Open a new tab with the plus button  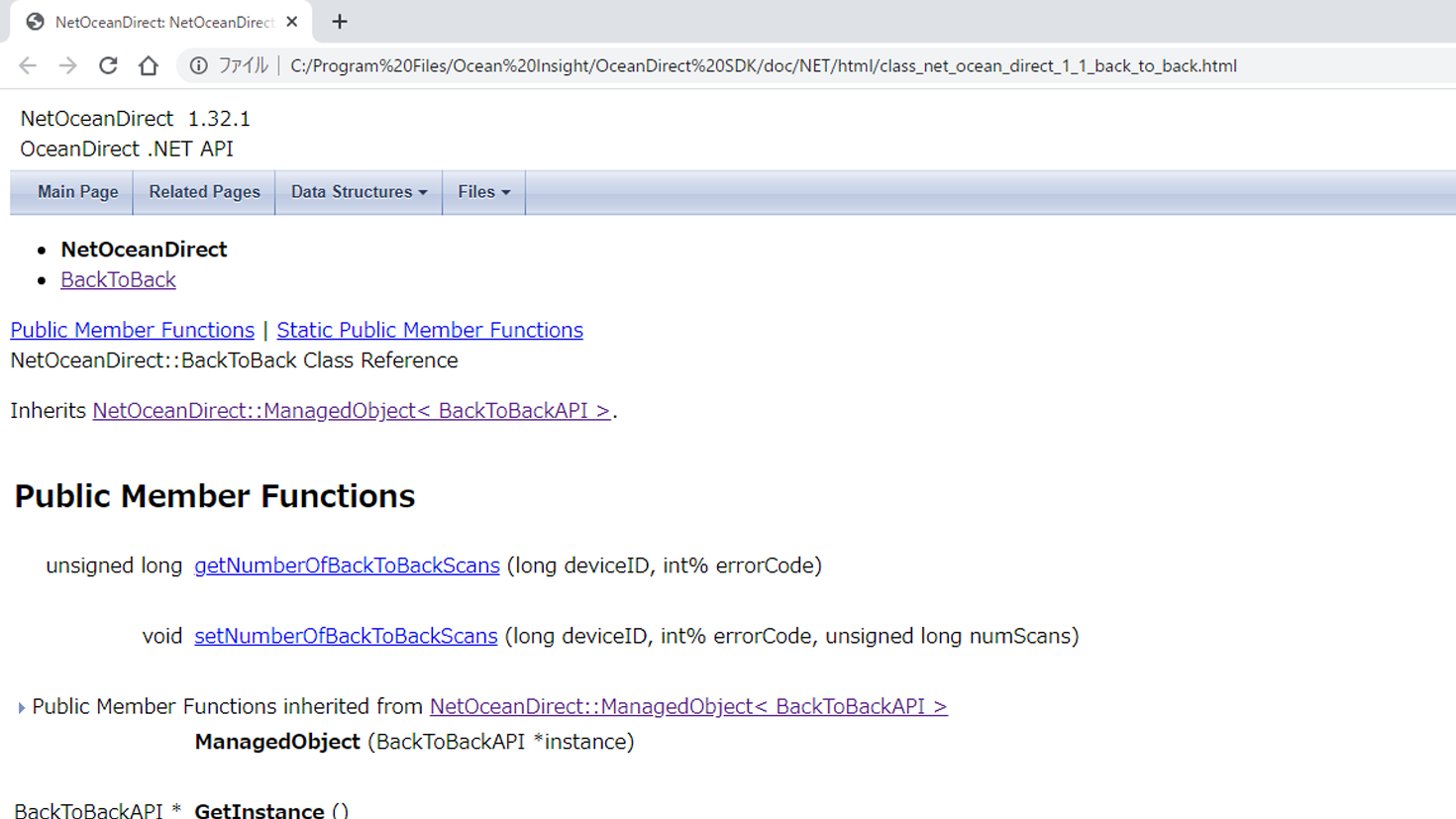click(x=340, y=22)
